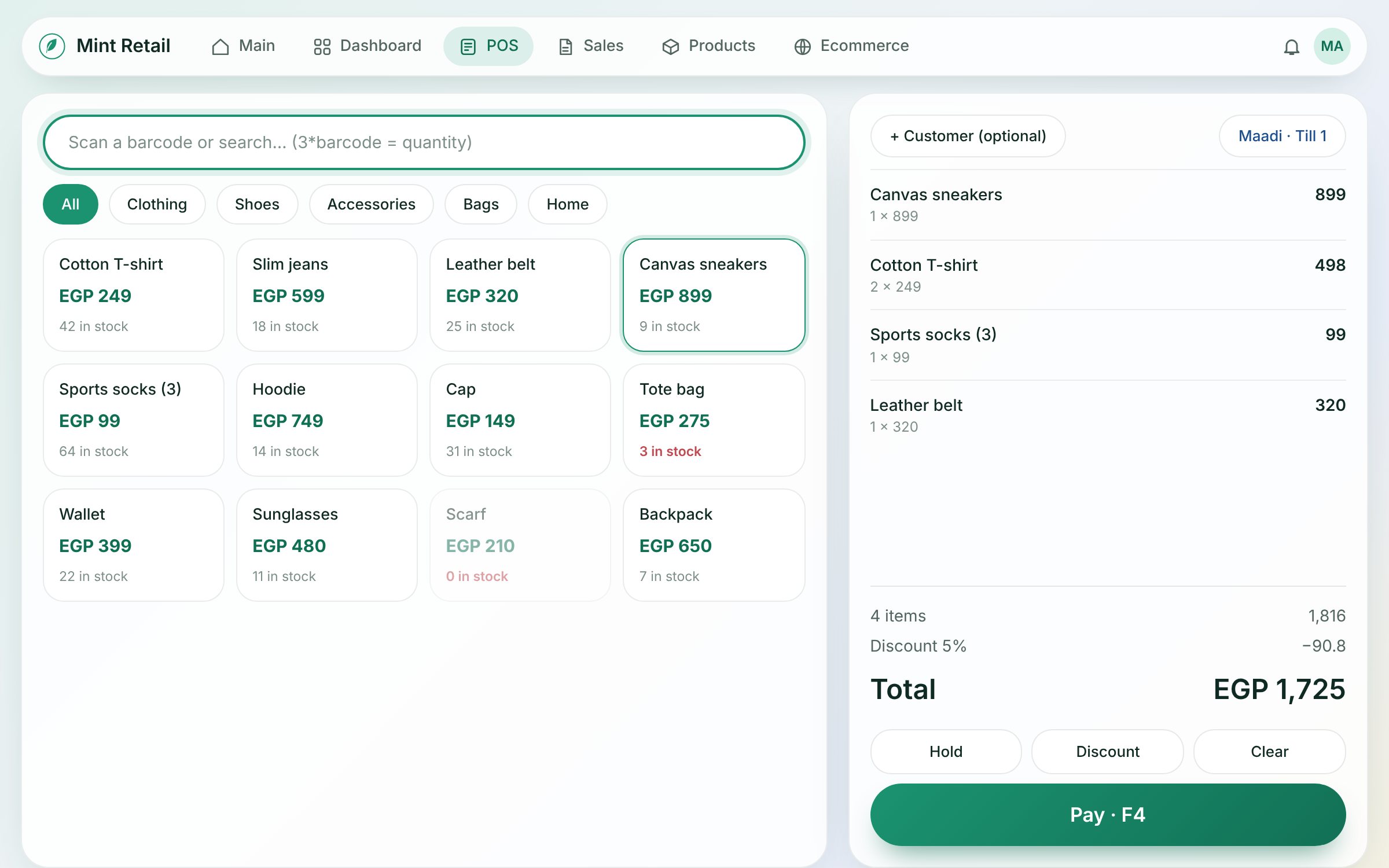Focus the barcode search field

coord(424,142)
